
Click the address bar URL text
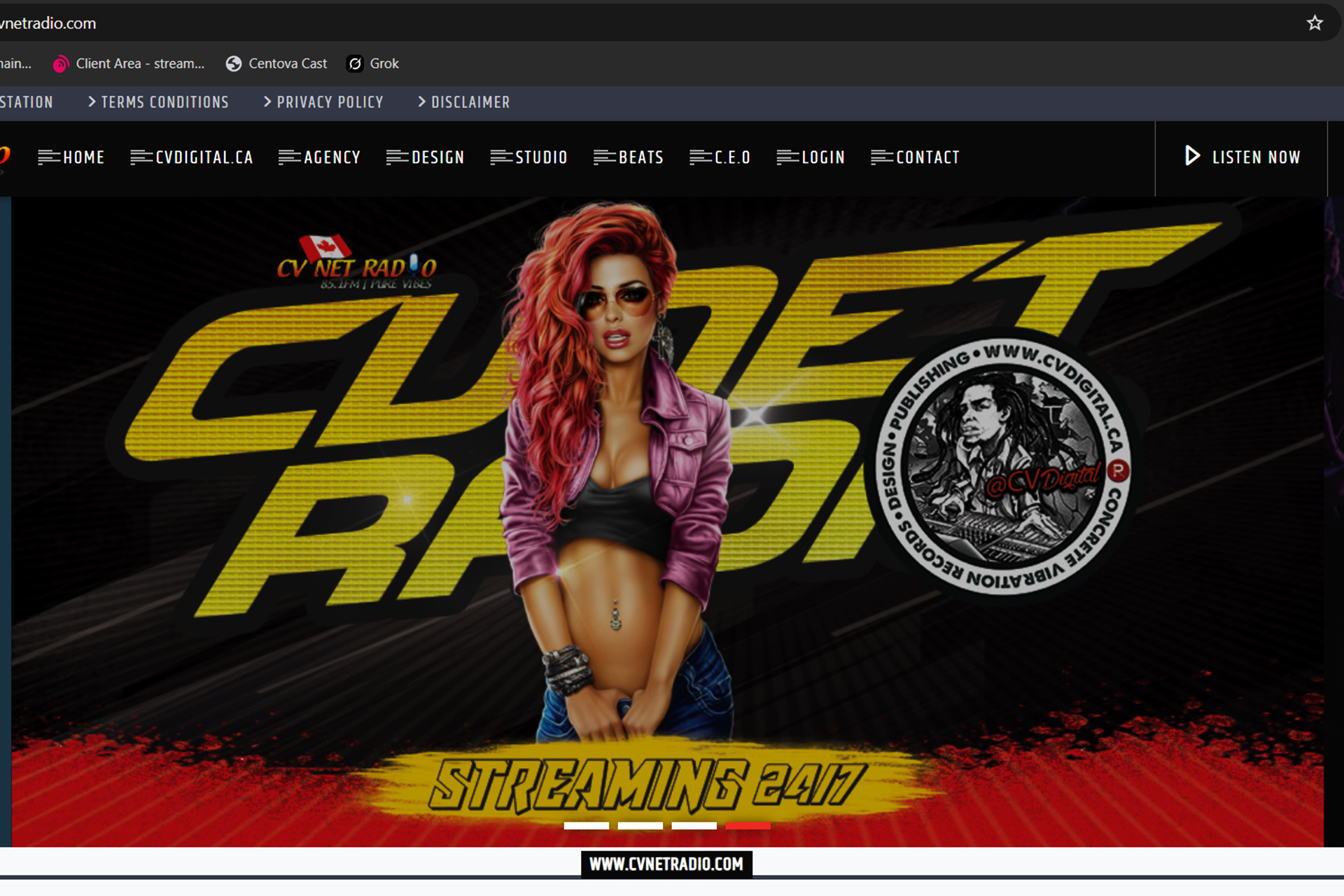pyautogui.click(x=48, y=23)
